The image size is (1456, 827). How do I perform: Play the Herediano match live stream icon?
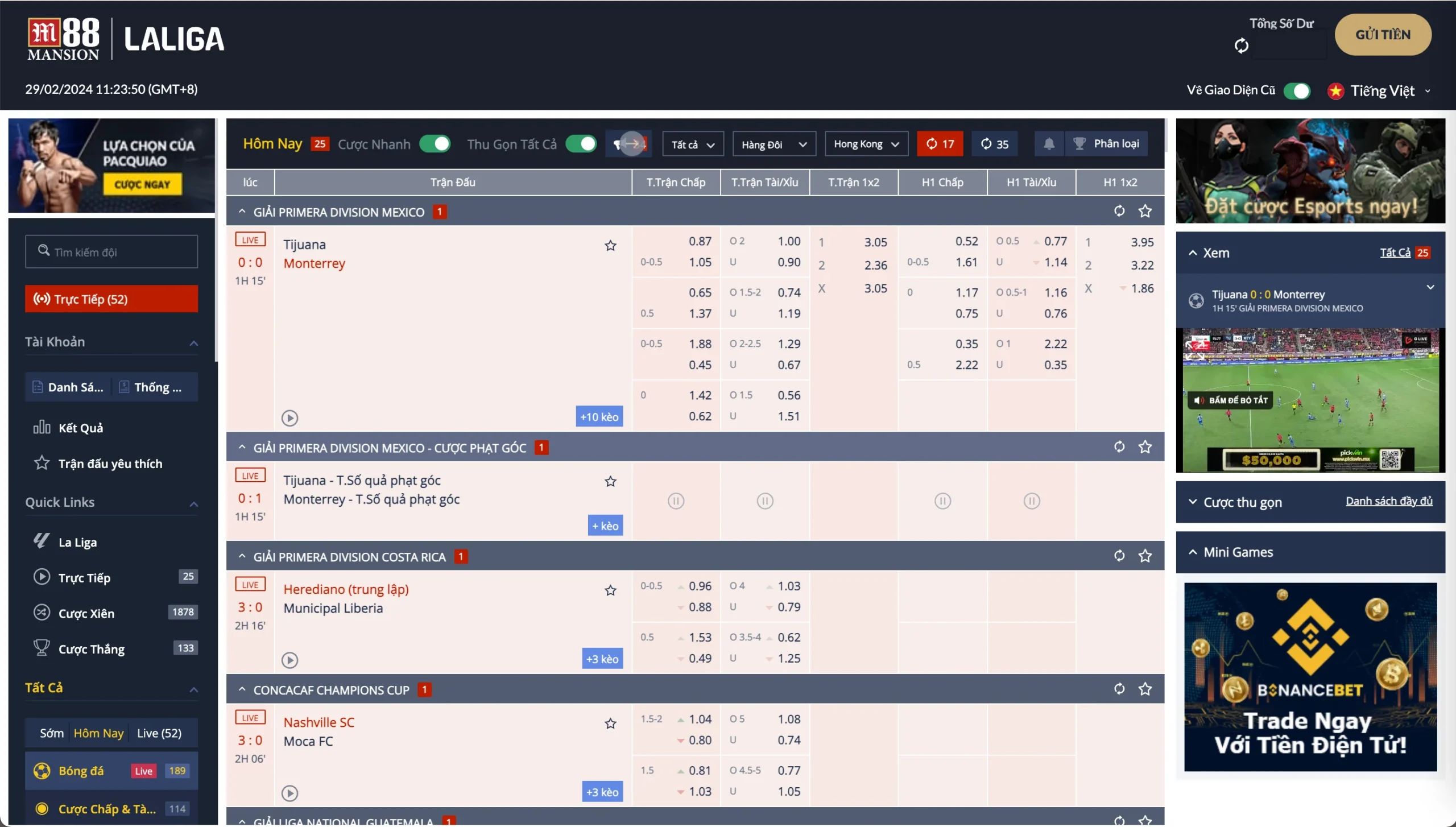point(289,660)
